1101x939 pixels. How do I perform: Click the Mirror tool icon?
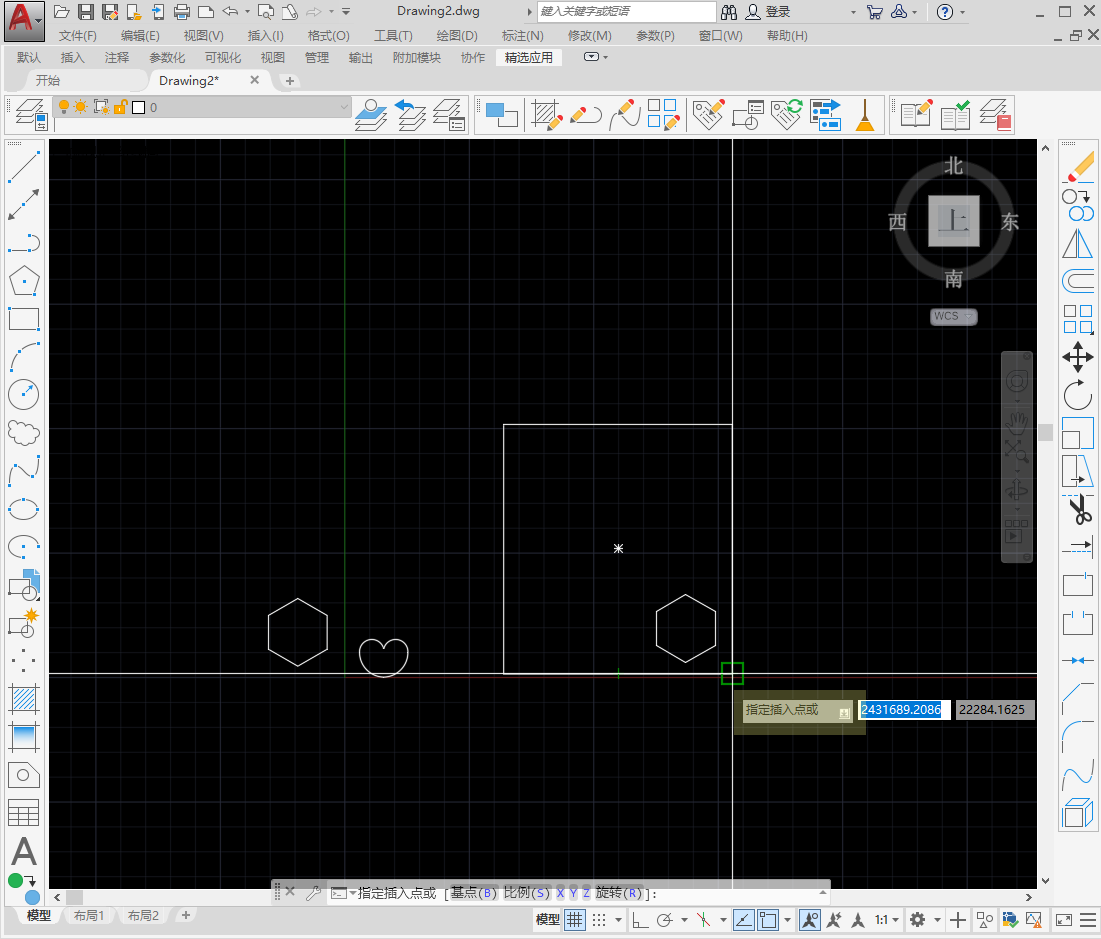click(1077, 243)
